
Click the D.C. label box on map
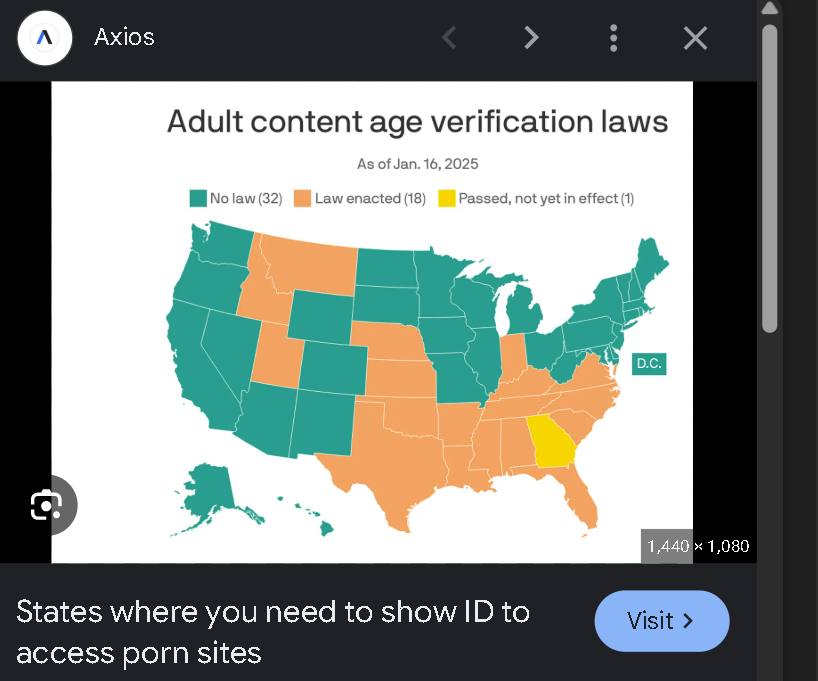[649, 364]
